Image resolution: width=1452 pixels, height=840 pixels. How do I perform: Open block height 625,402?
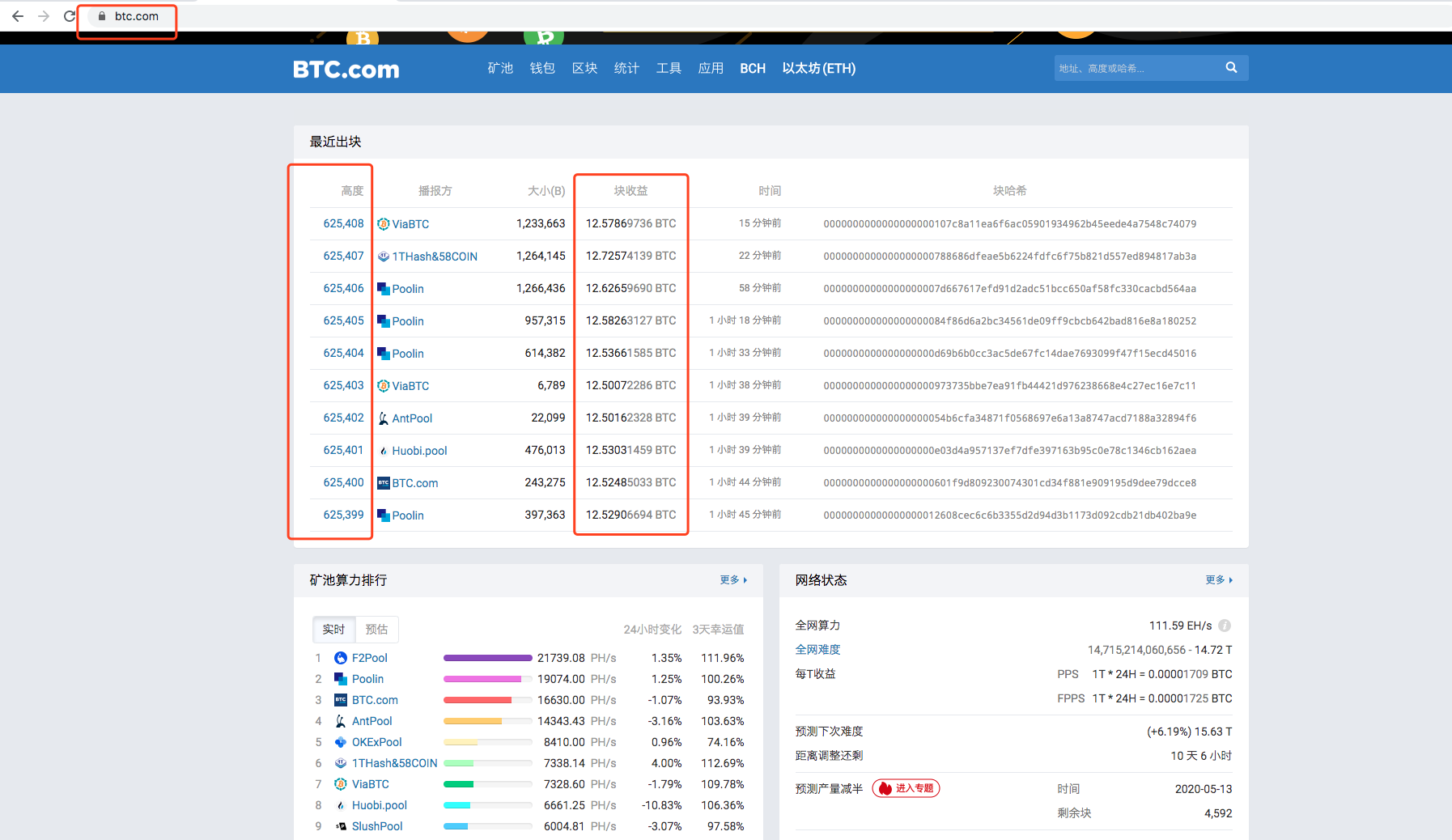tap(344, 418)
